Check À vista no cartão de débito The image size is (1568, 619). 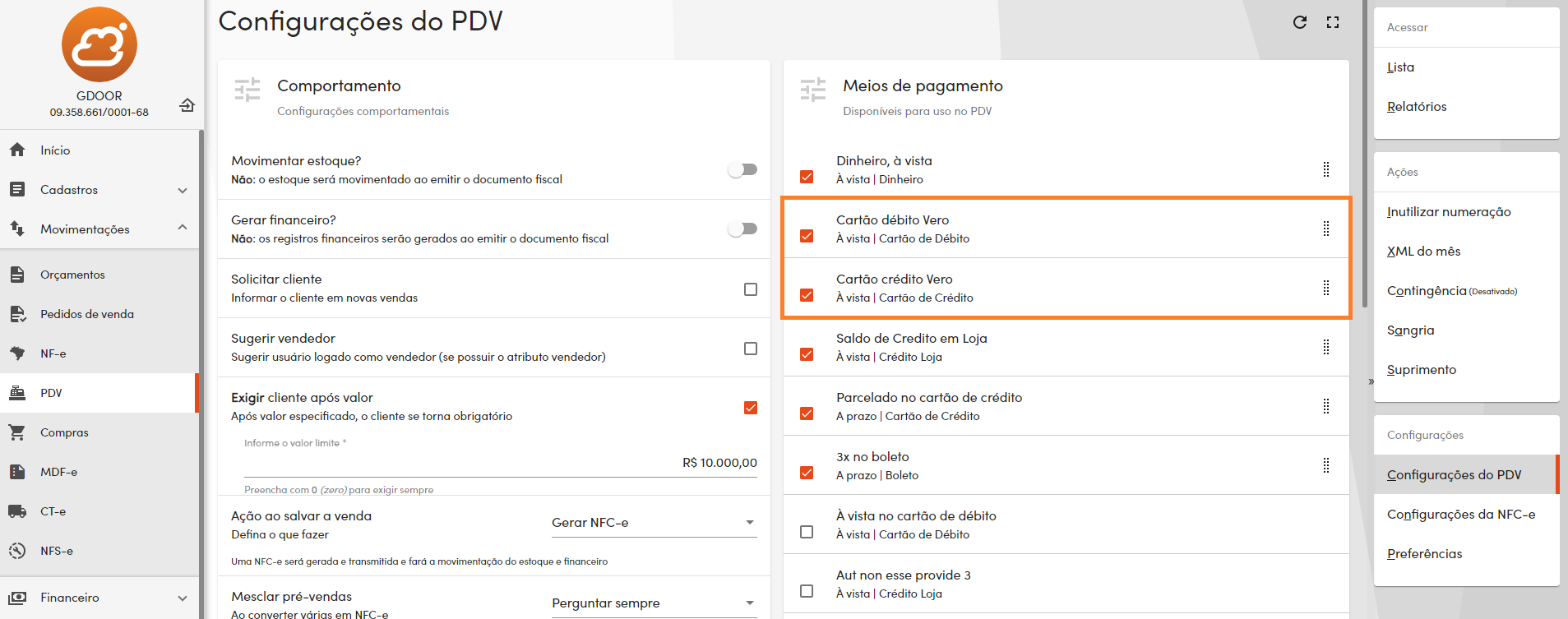tap(807, 532)
